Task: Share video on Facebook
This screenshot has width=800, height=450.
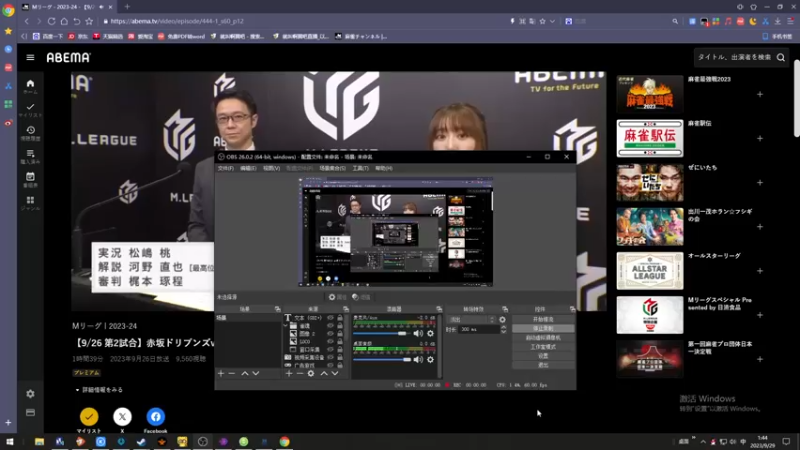Action: click(x=156, y=417)
